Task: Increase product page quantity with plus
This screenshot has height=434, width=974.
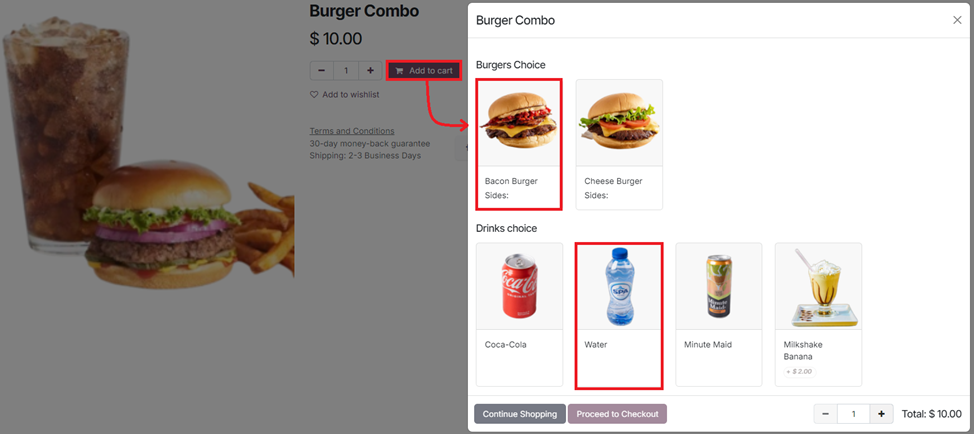Action: (370, 71)
